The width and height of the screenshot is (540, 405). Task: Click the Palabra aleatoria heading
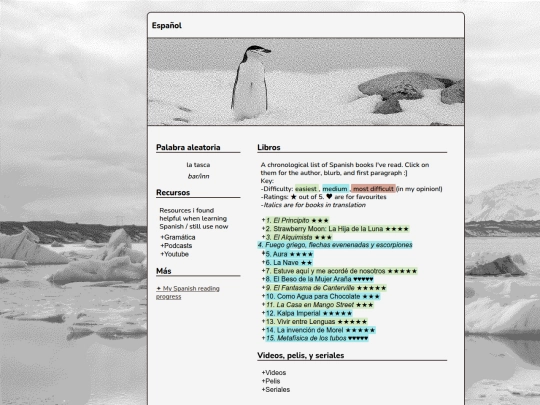coord(188,147)
